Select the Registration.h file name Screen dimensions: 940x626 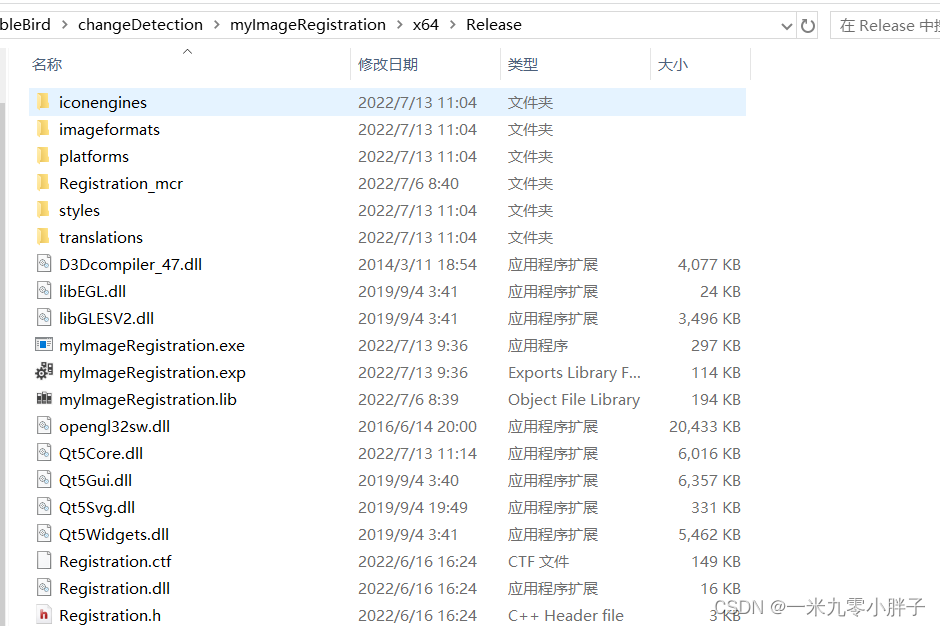click(x=110, y=615)
